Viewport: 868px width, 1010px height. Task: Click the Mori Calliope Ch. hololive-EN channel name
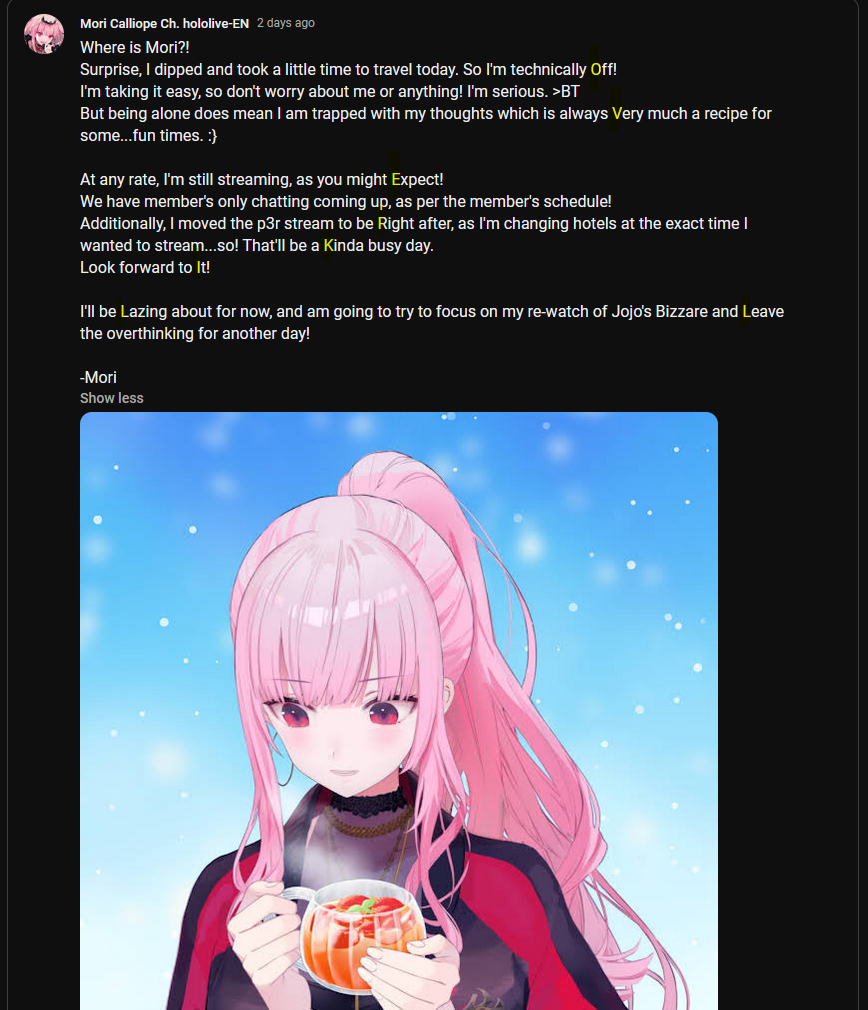[x=164, y=23]
